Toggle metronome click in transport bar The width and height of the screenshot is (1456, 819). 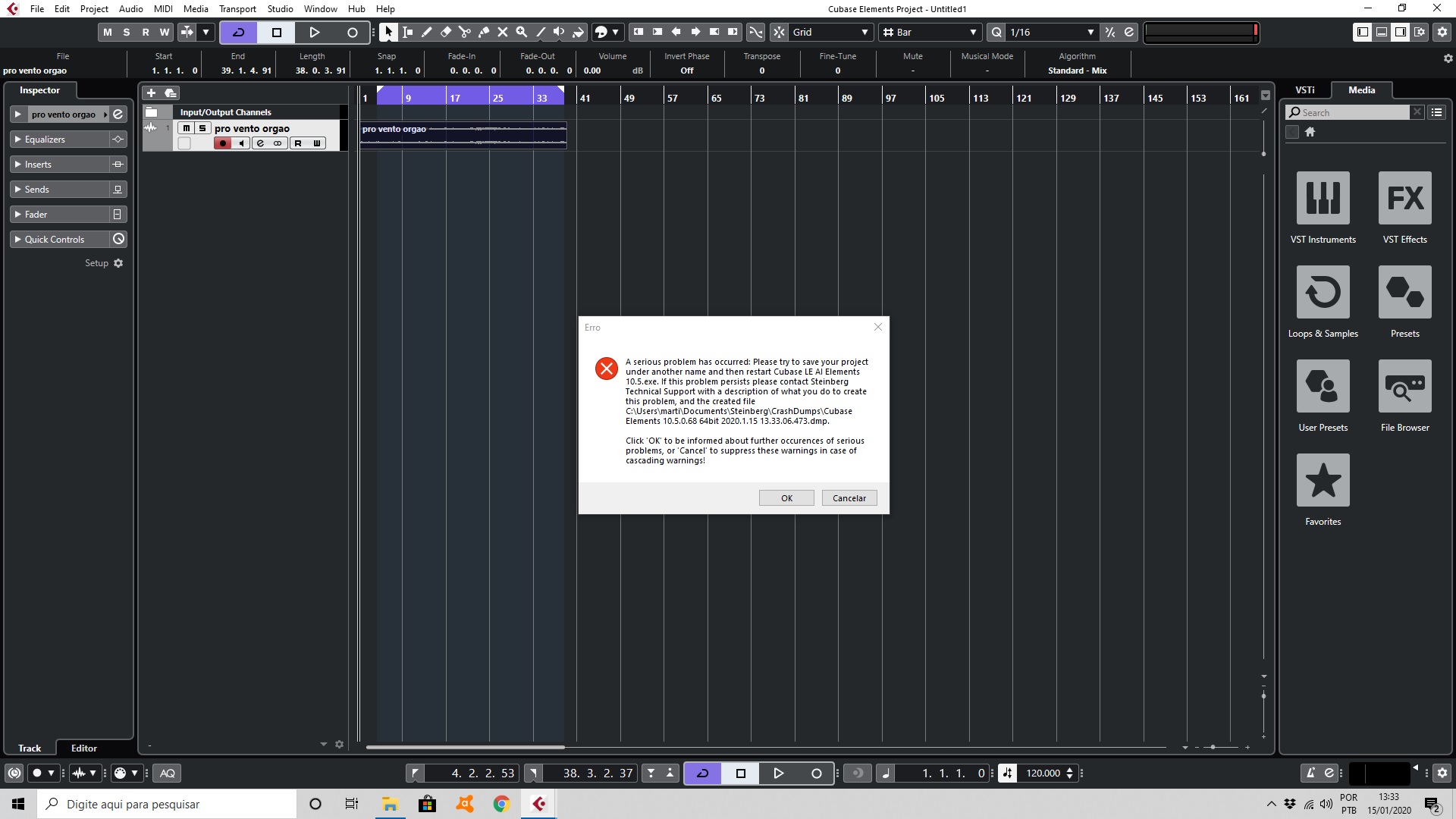[x=1310, y=773]
